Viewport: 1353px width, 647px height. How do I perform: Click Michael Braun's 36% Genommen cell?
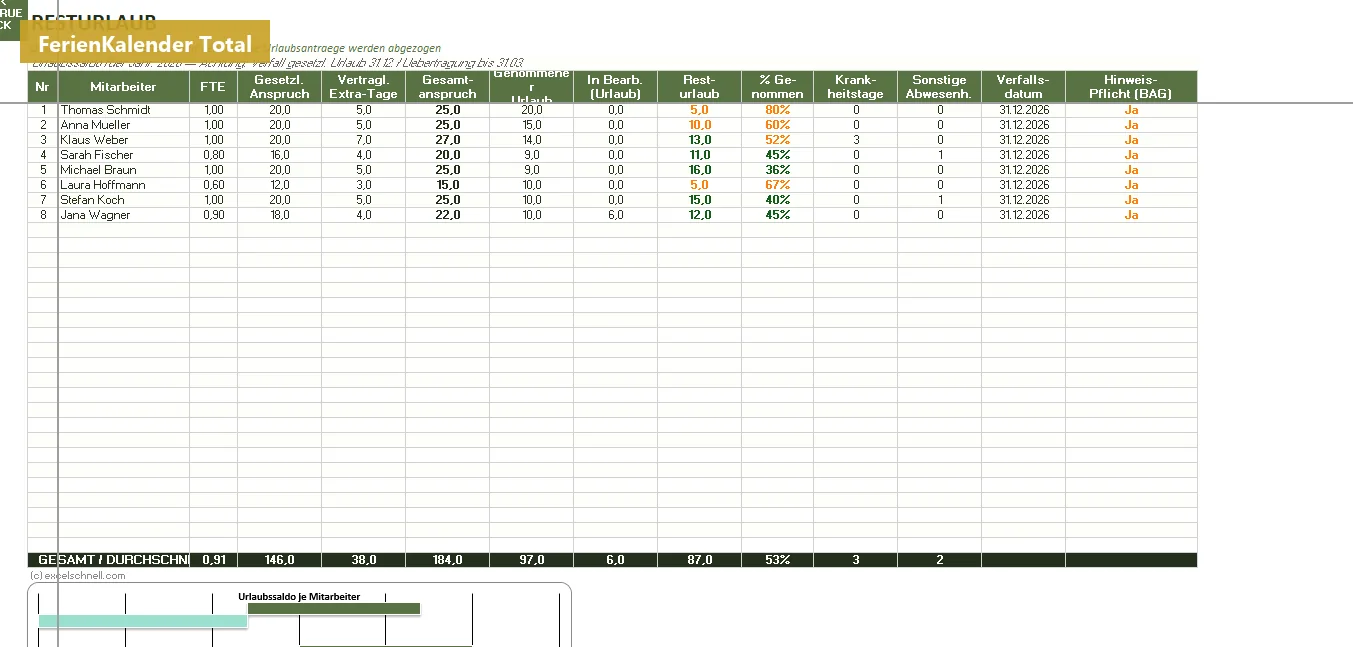777,170
